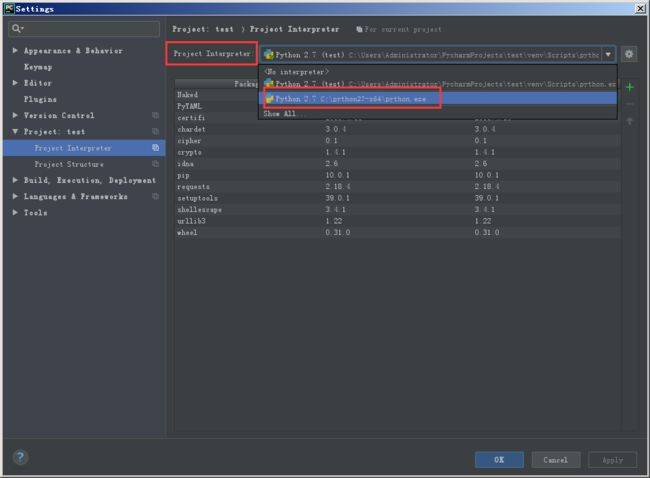Select the requests package row
The image size is (650, 478).
click(x=397, y=187)
